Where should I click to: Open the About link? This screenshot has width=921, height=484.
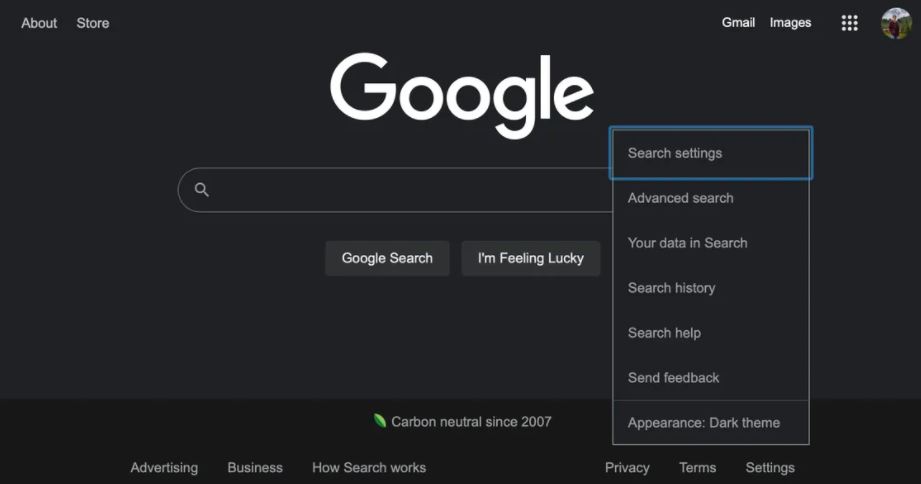(39, 23)
